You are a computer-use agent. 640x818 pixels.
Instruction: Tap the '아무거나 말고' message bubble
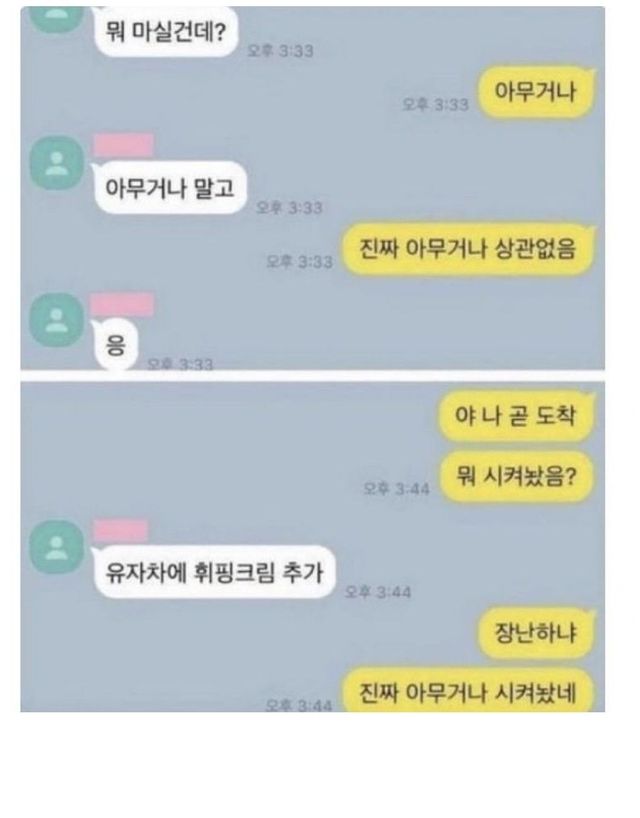pos(170,188)
